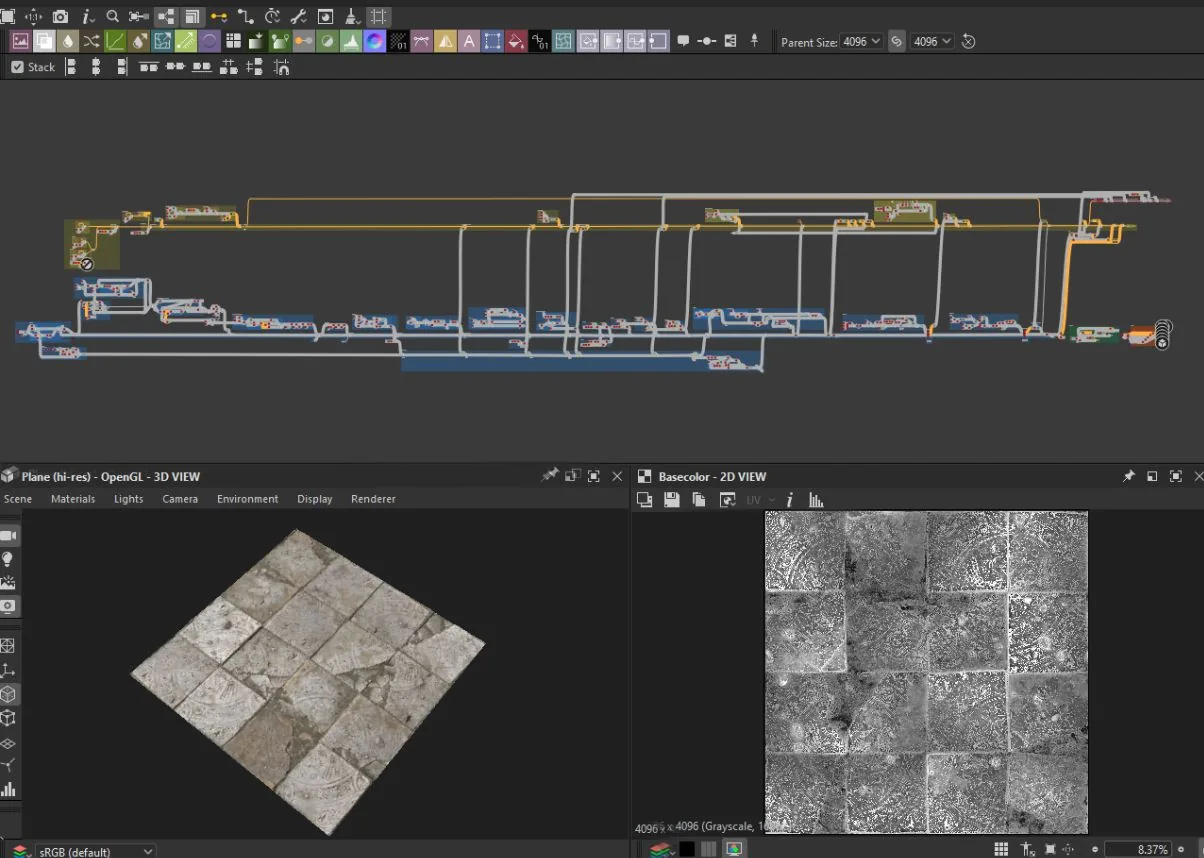Viewport: 1204px width, 858px height.
Task: Click the histogram icon in 2D view
Action: (x=816, y=500)
